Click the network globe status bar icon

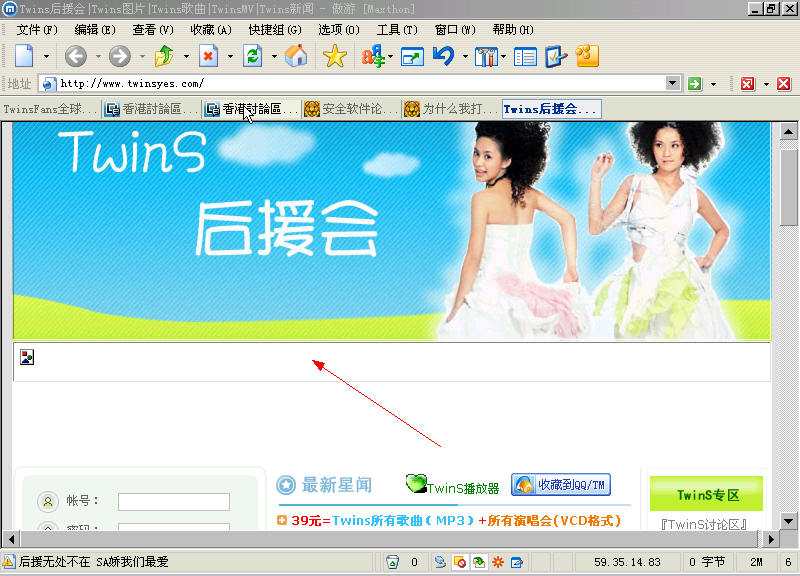click(x=440, y=562)
